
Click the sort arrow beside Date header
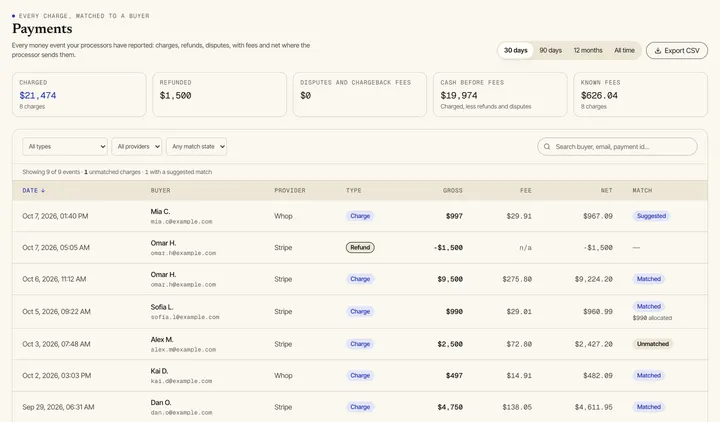tap(43, 191)
